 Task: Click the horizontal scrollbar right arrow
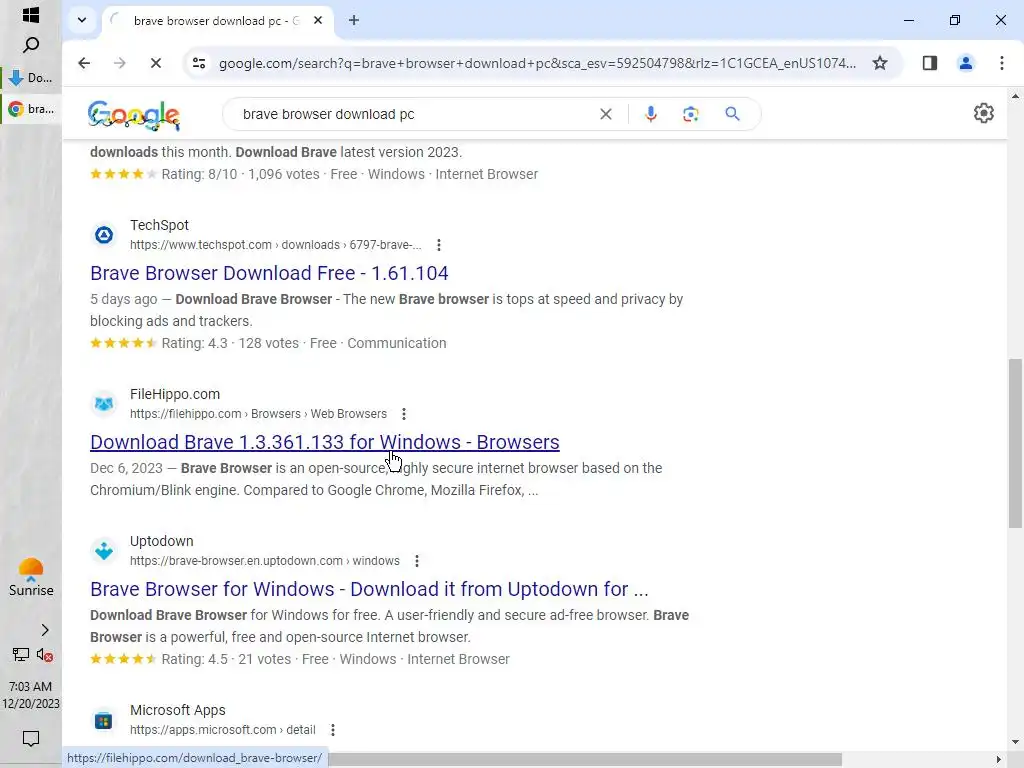tap(999, 760)
